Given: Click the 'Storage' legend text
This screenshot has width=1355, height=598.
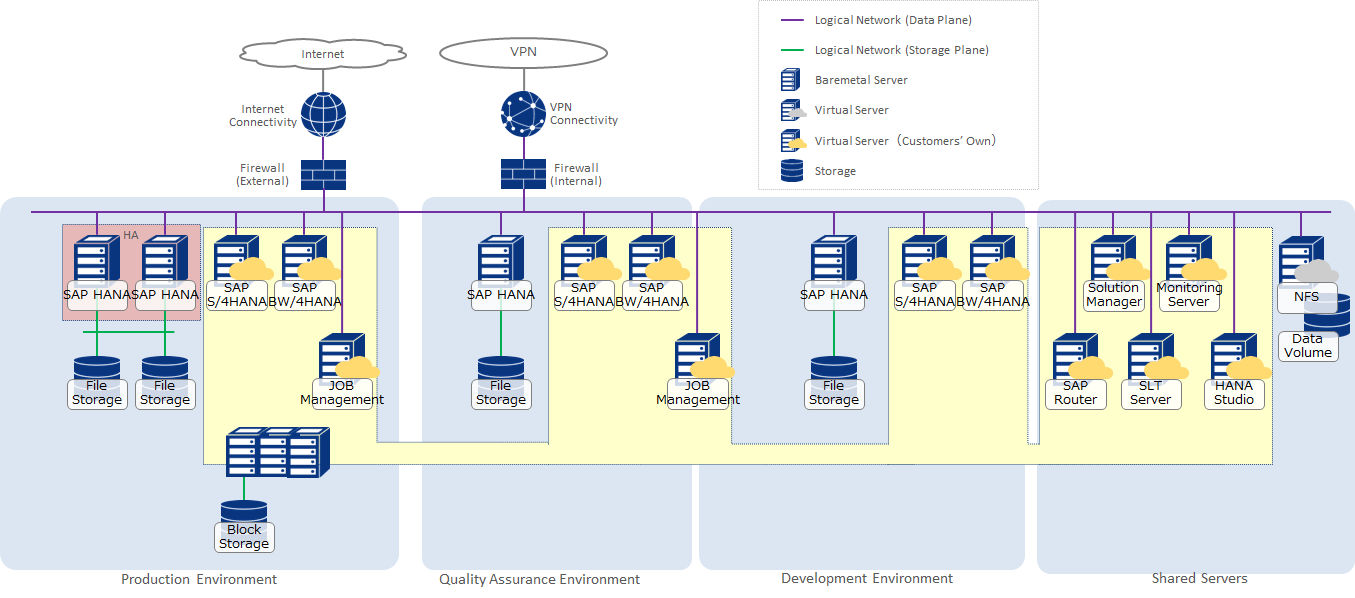Looking at the screenshot, I should point(835,171).
